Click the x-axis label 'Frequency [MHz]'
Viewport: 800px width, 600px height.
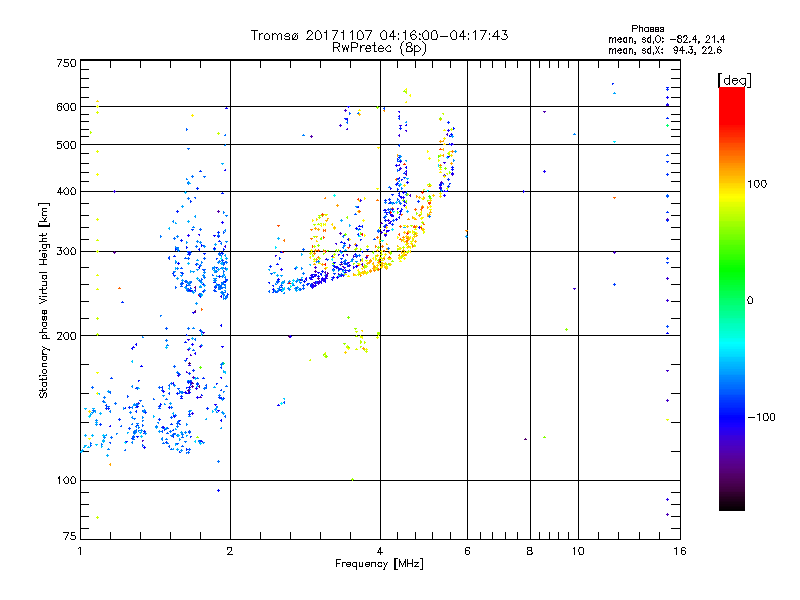tap(379, 564)
